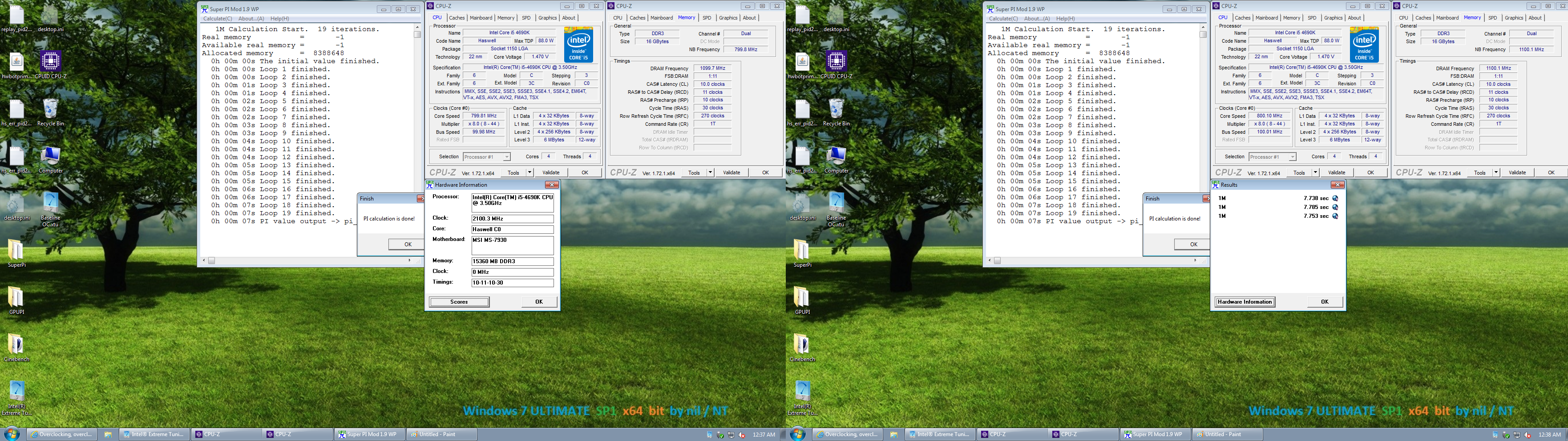Open GPUPI folder on the 12:38 AM desktop
Viewport: 1568px width, 441px height.
(802, 301)
